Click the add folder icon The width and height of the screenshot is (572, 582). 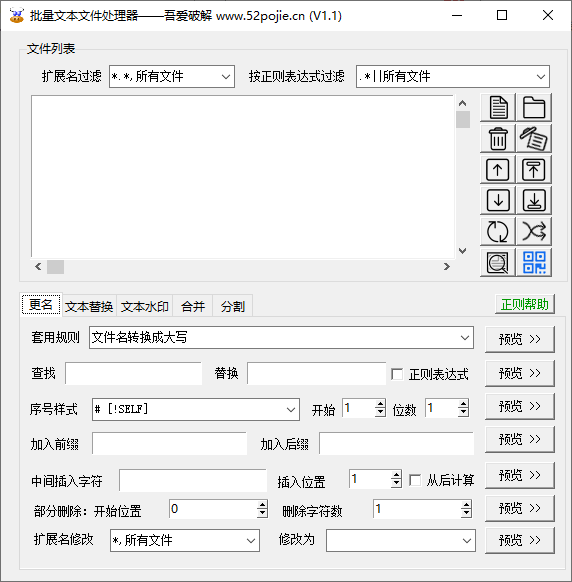point(534,107)
